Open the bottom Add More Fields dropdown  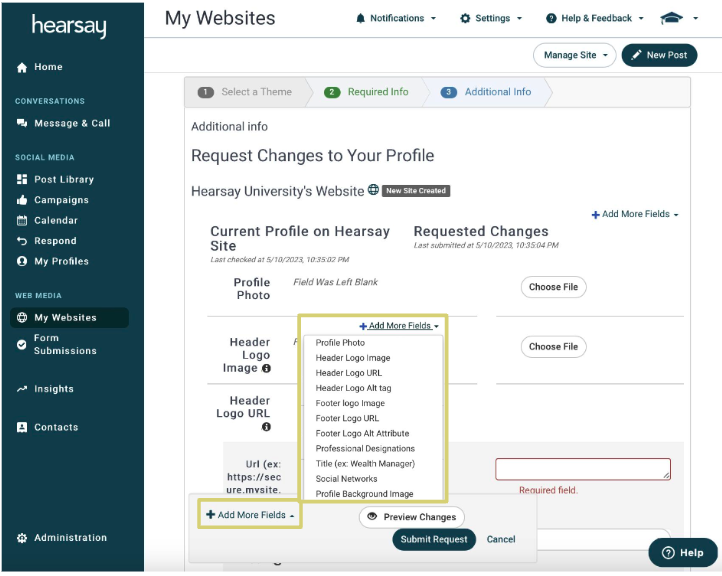[250, 515]
